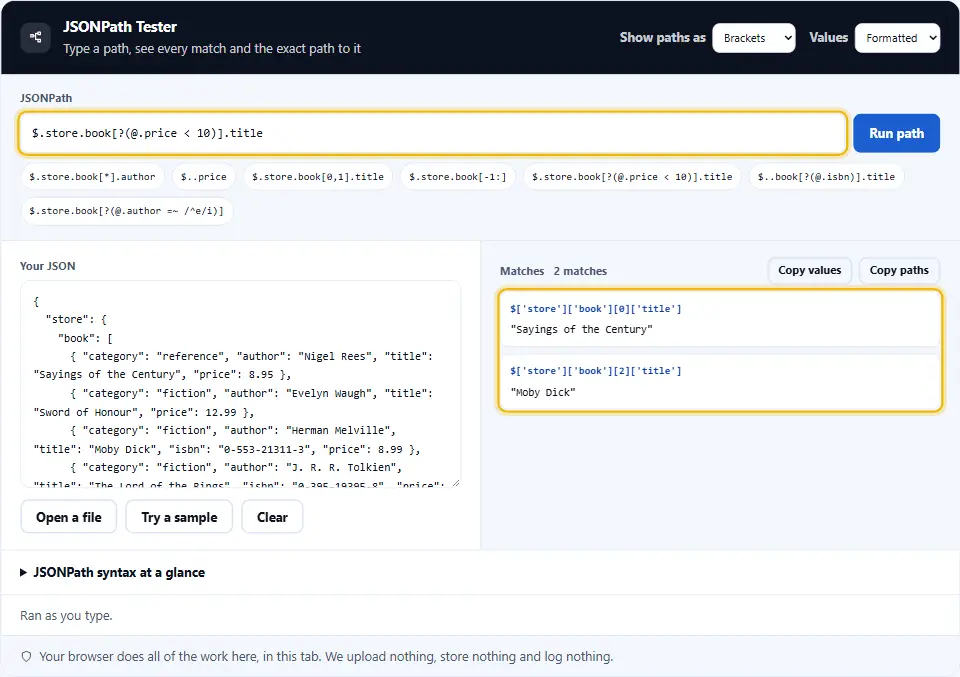The image size is (960, 677).
Task: Click the Ran as you type status text
Action: pos(66,616)
